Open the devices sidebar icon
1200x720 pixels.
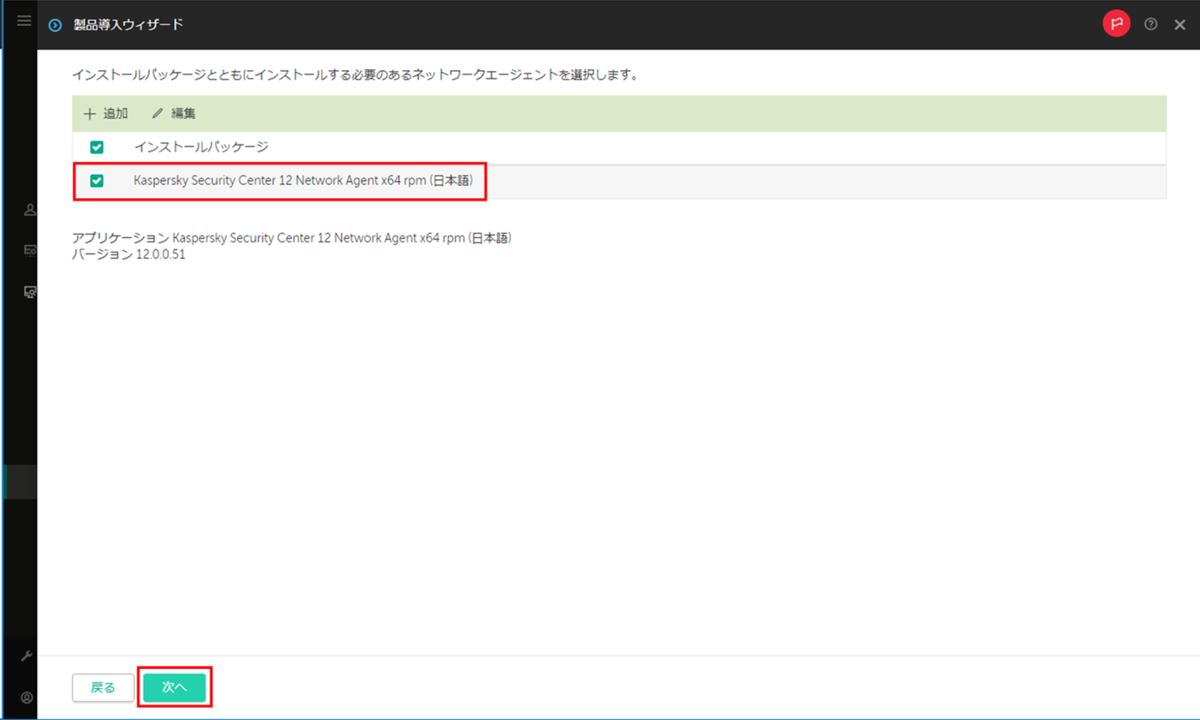point(29,292)
